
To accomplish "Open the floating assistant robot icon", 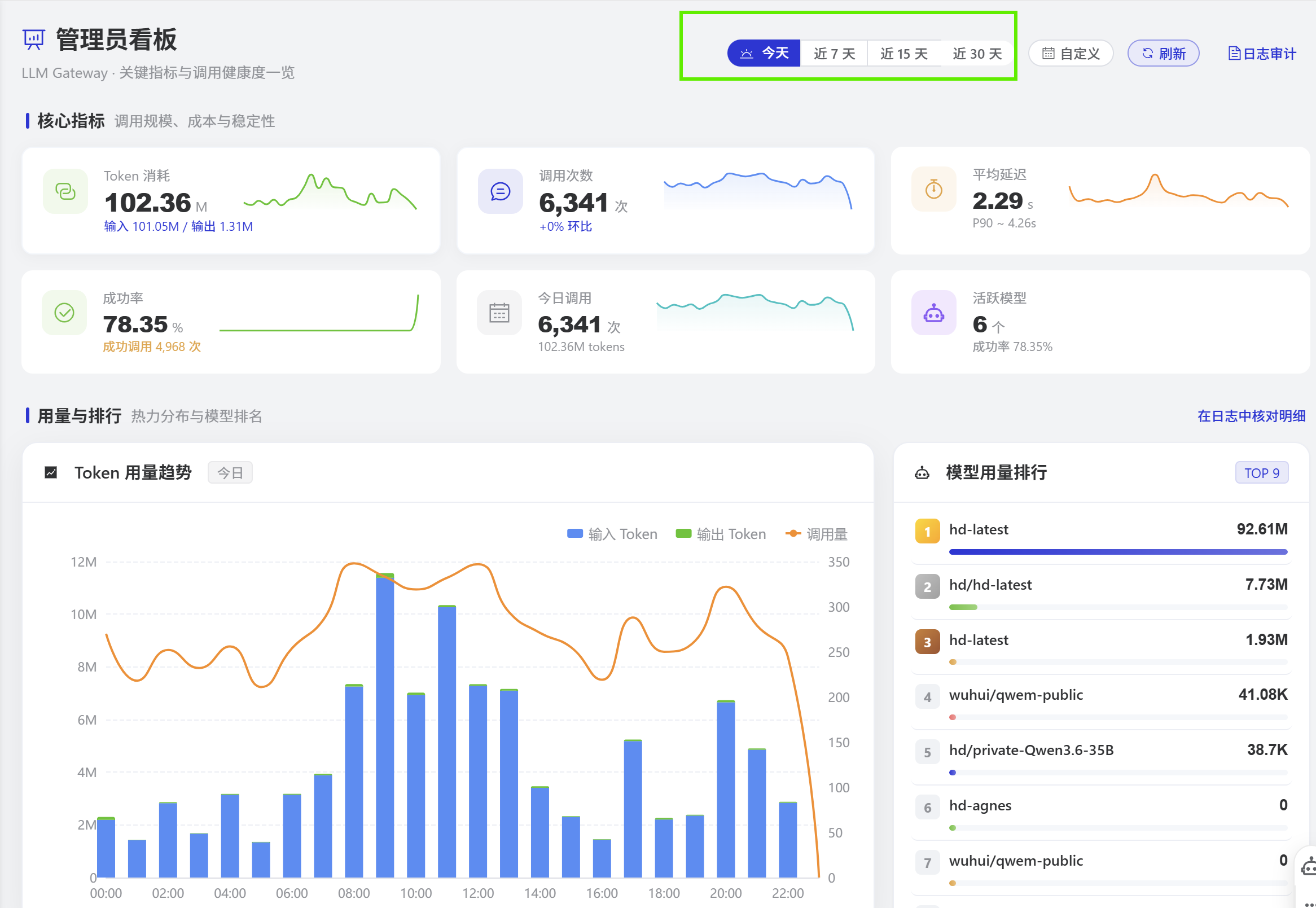I will (1308, 867).
